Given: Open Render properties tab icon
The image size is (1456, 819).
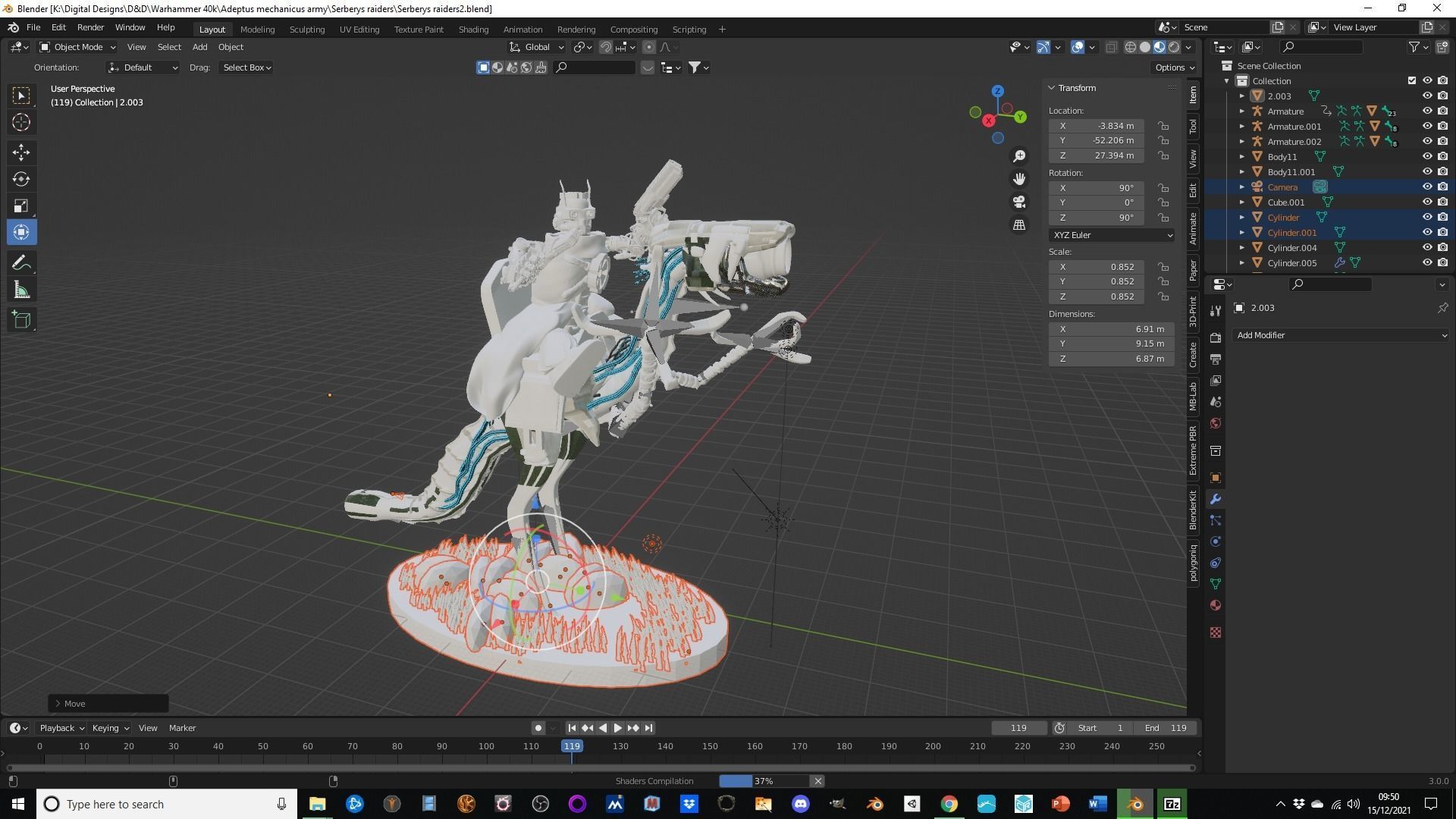Looking at the screenshot, I should (1216, 337).
